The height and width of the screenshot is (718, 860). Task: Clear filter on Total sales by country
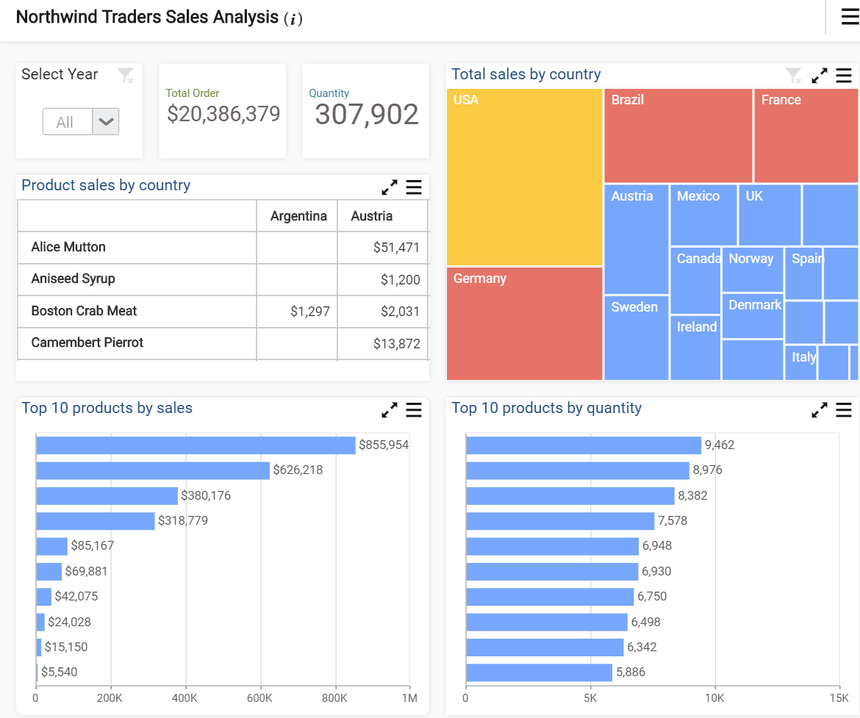793,75
